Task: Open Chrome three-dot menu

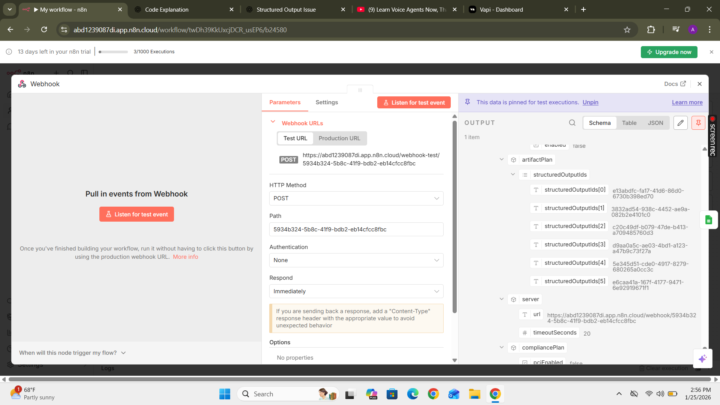Action: point(709,29)
